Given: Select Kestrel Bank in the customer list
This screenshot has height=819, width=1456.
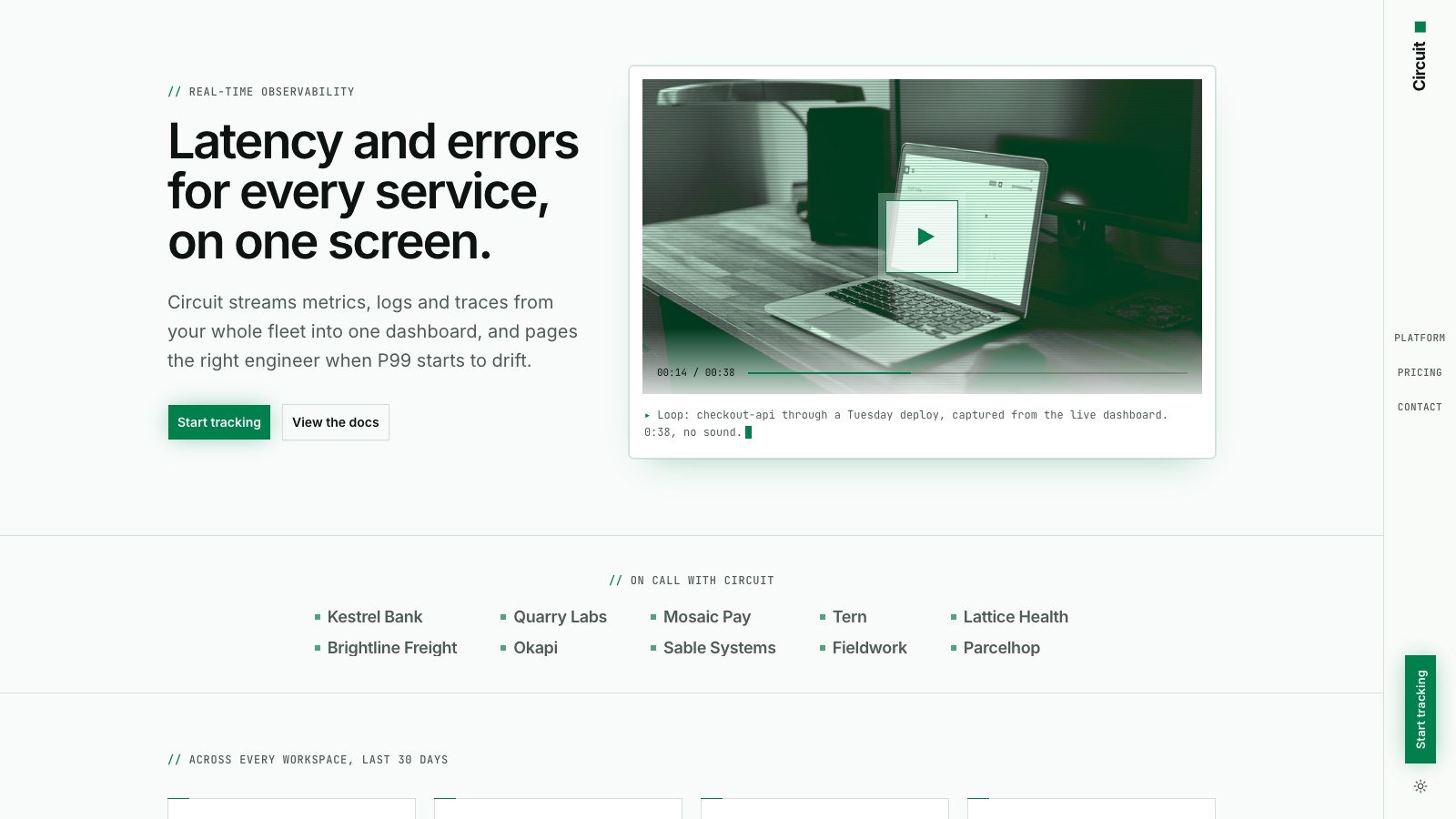Looking at the screenshot, I should (369, 617).
